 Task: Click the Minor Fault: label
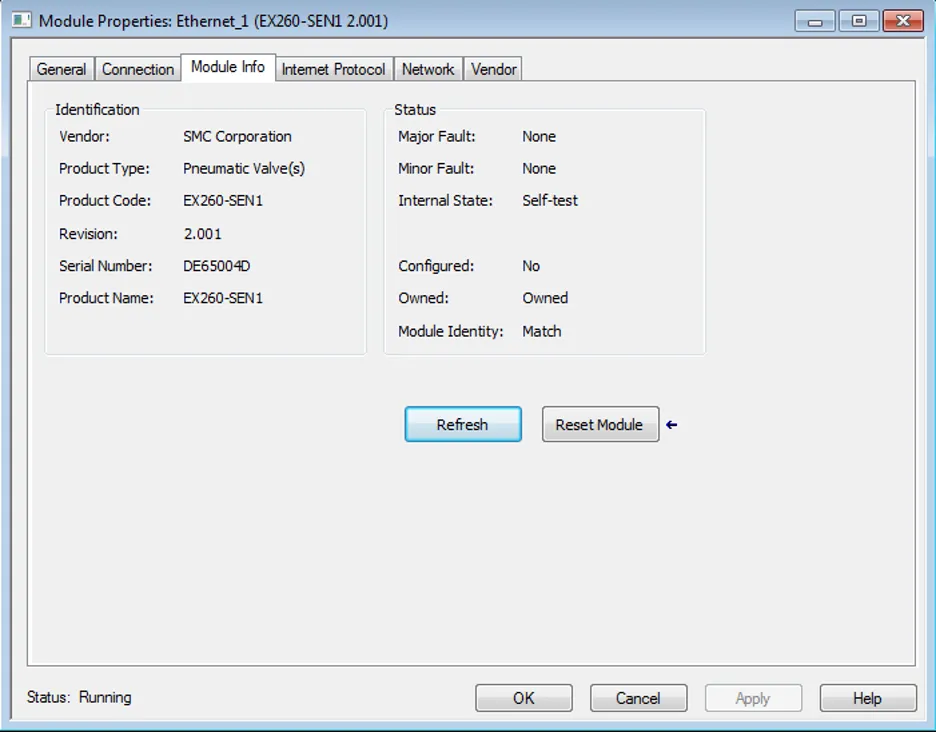point(436,168)
